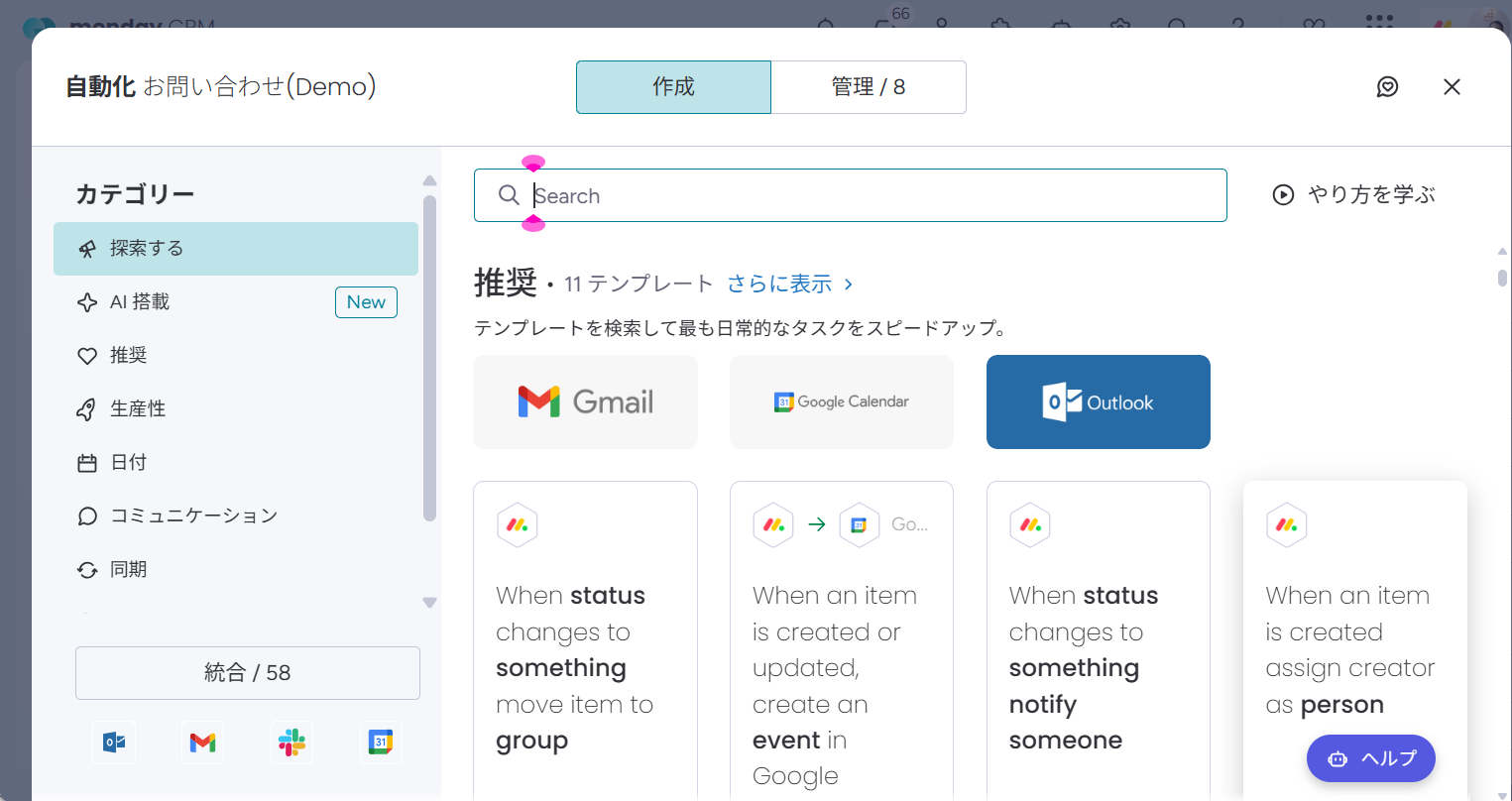Image resolution: width=1512 pixels, height=801 pixels.
Task: Click the 統合 / 58 button
Action: point(248,673)
